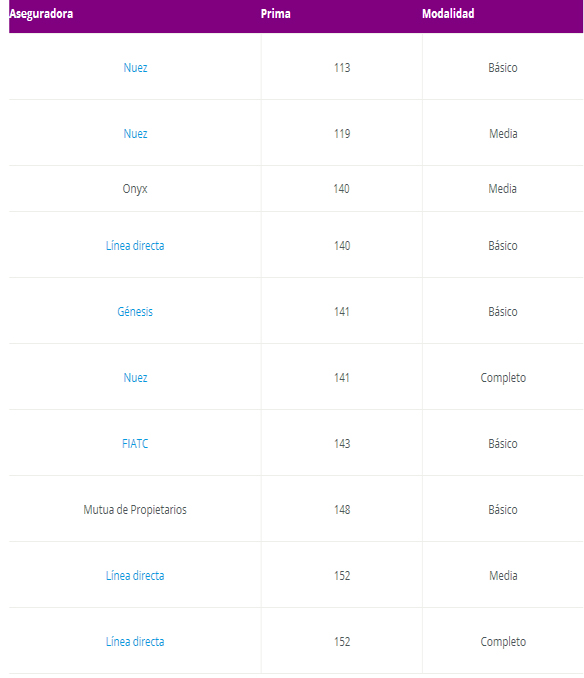Viewport: 584px width, 678px height.
Task: Select the prima value 148
Action: point(342,510)
